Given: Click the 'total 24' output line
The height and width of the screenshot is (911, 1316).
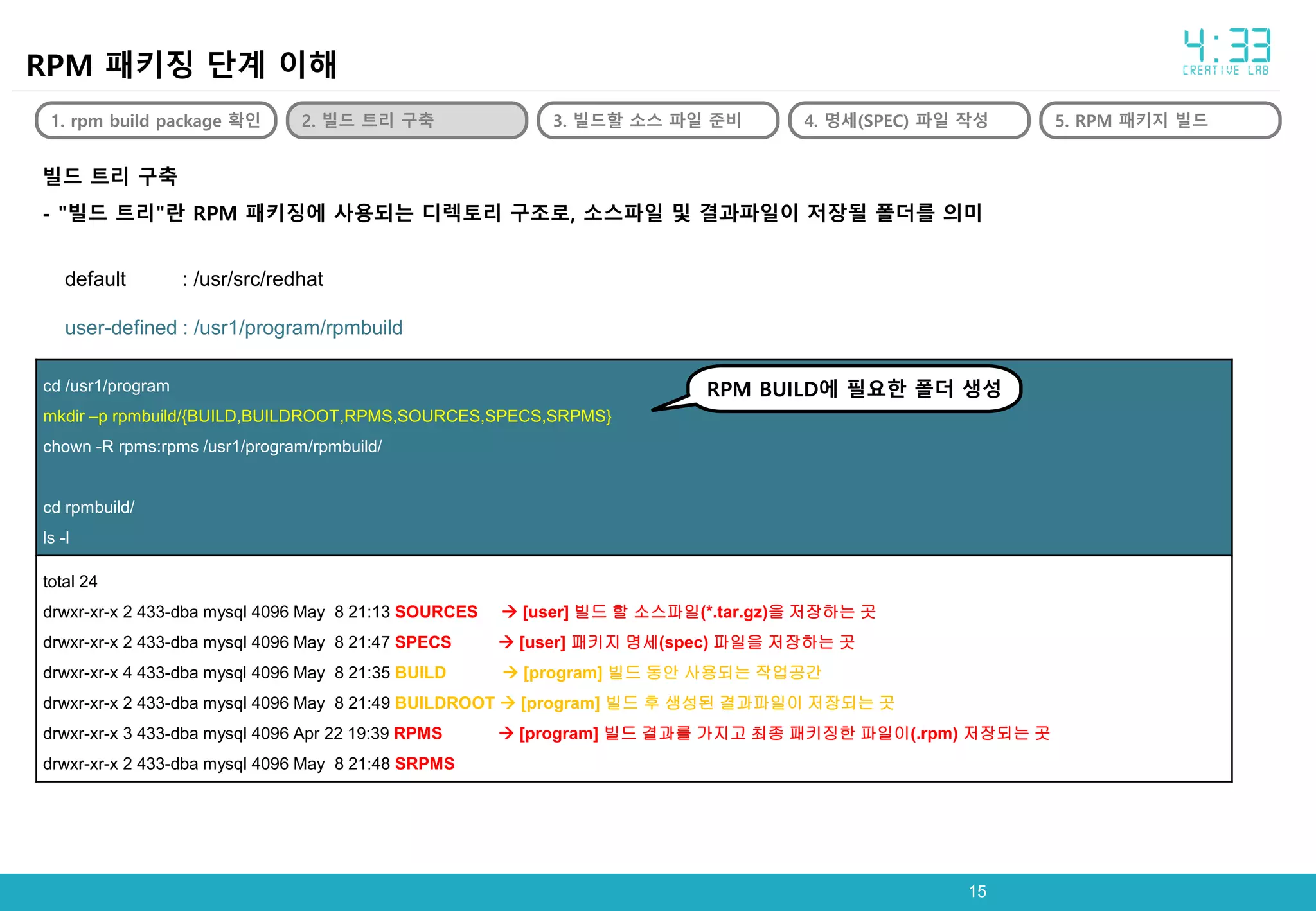Looking at the screenshot, I should coord(70,581).
